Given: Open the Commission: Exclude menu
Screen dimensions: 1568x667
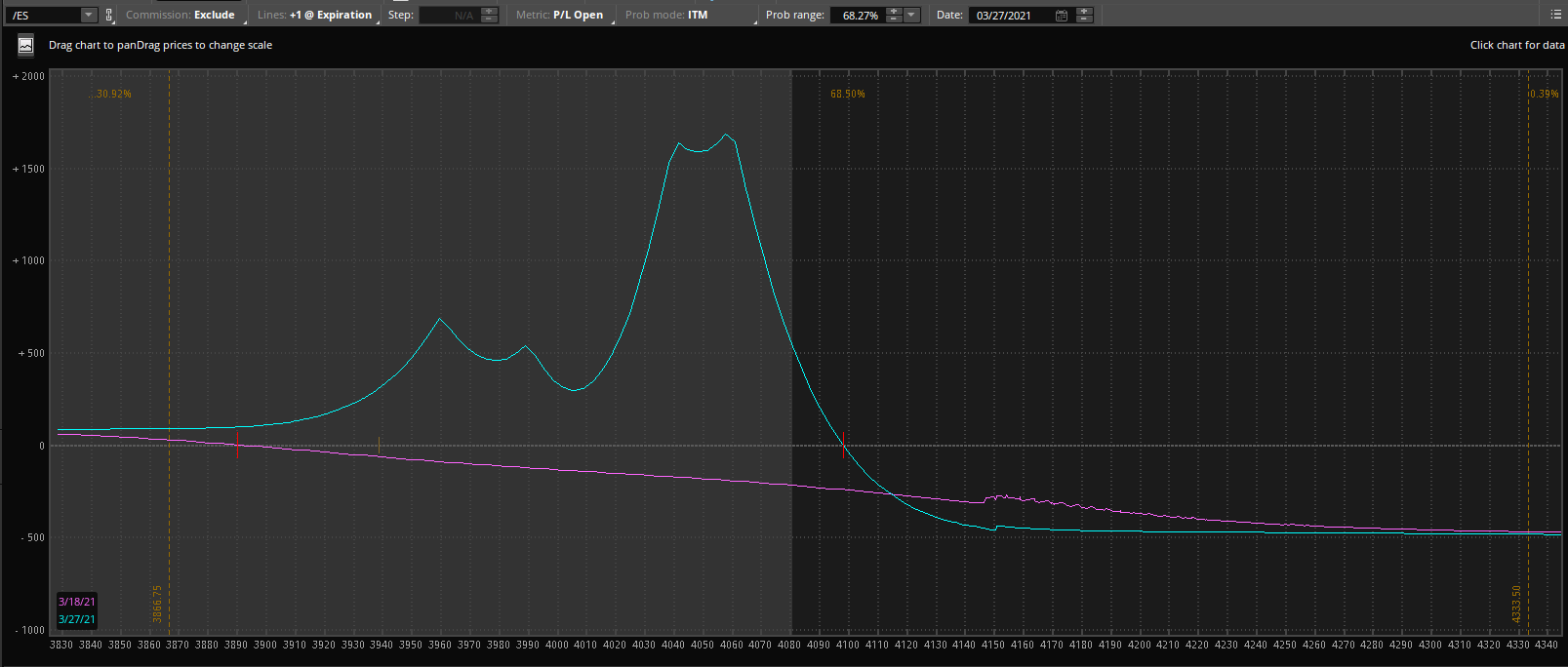Looking at the screenshot, I should tap(182, 15).
